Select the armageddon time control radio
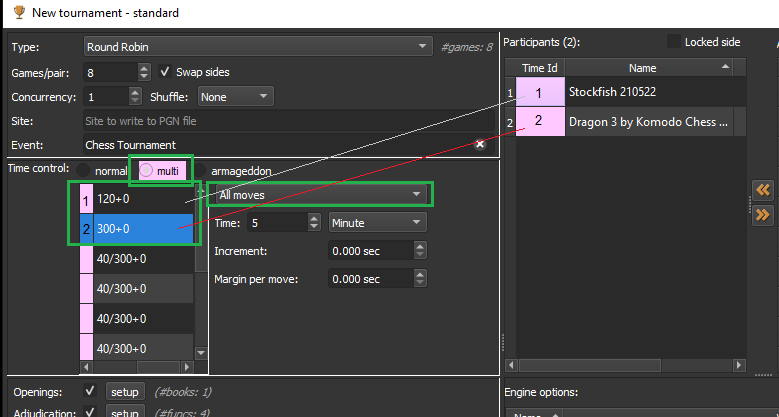The width and height of the screenshot is (779, 417). click(200, 170)
